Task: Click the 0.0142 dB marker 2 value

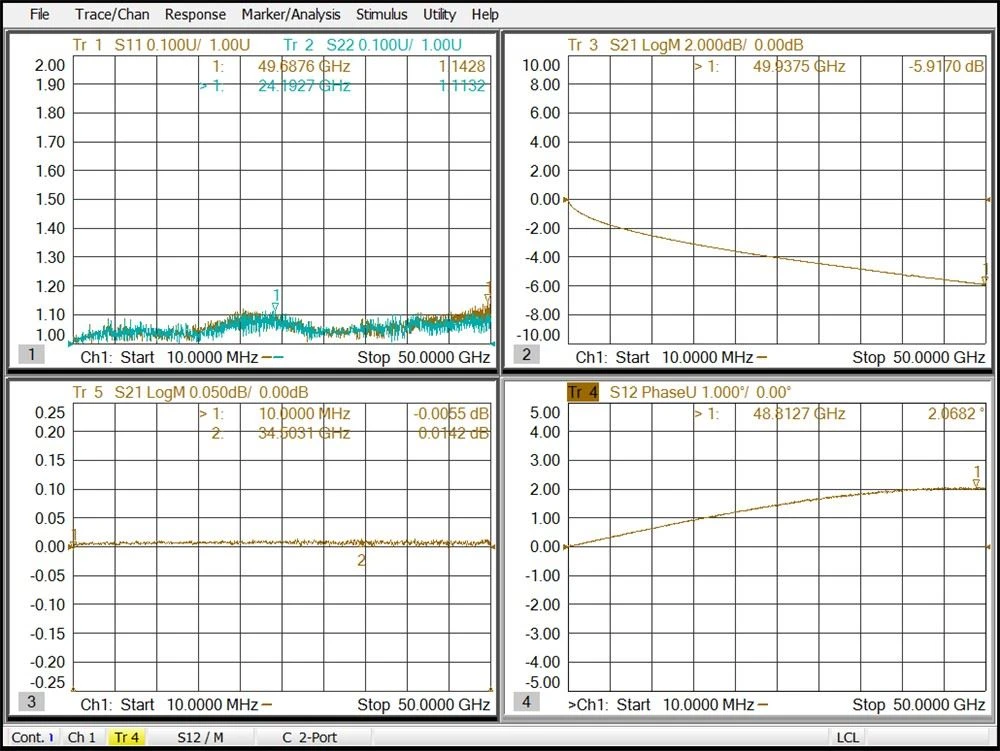Action: 453,434
